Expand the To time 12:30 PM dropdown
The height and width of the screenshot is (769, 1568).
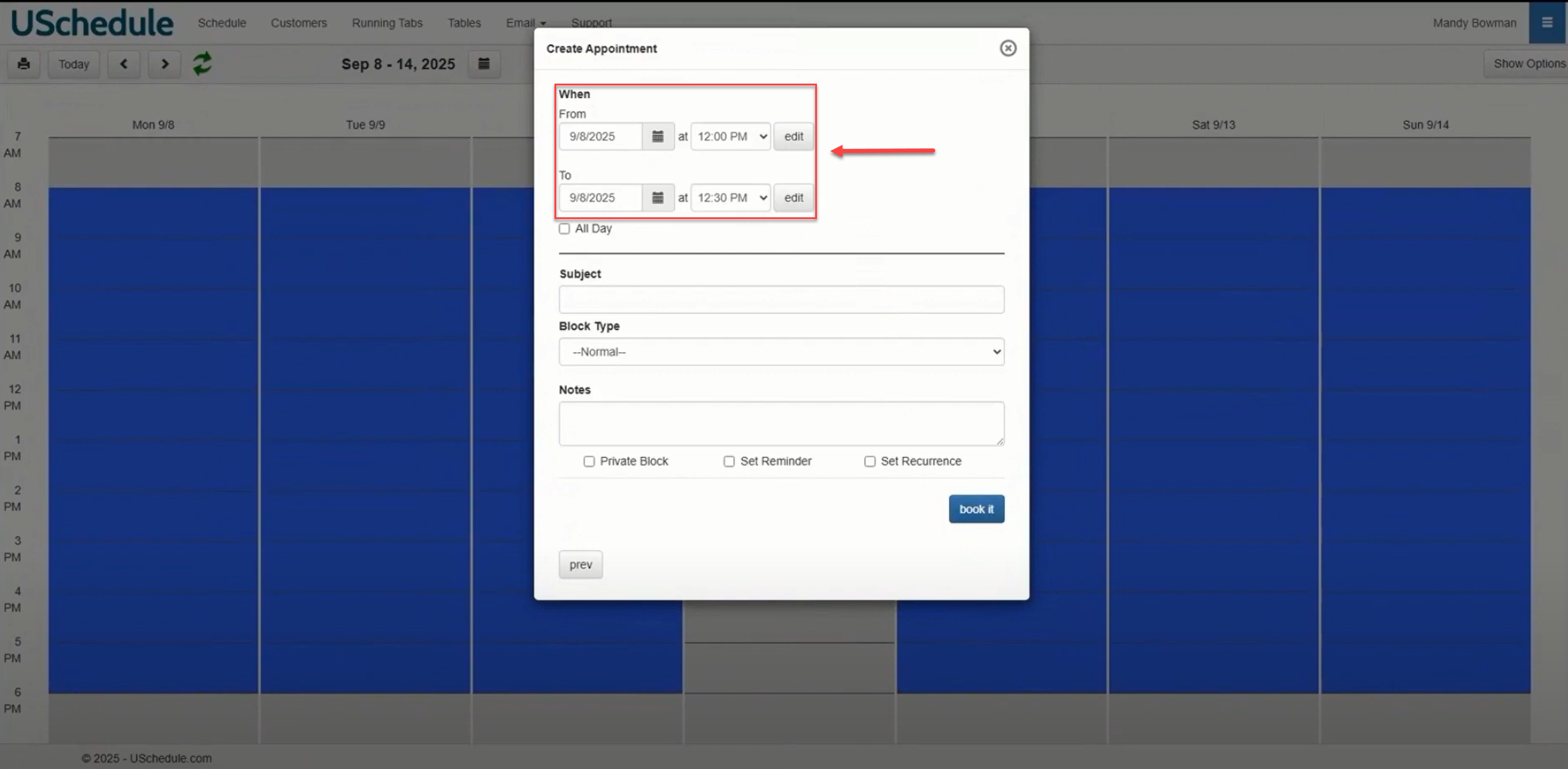pos(730,198)
